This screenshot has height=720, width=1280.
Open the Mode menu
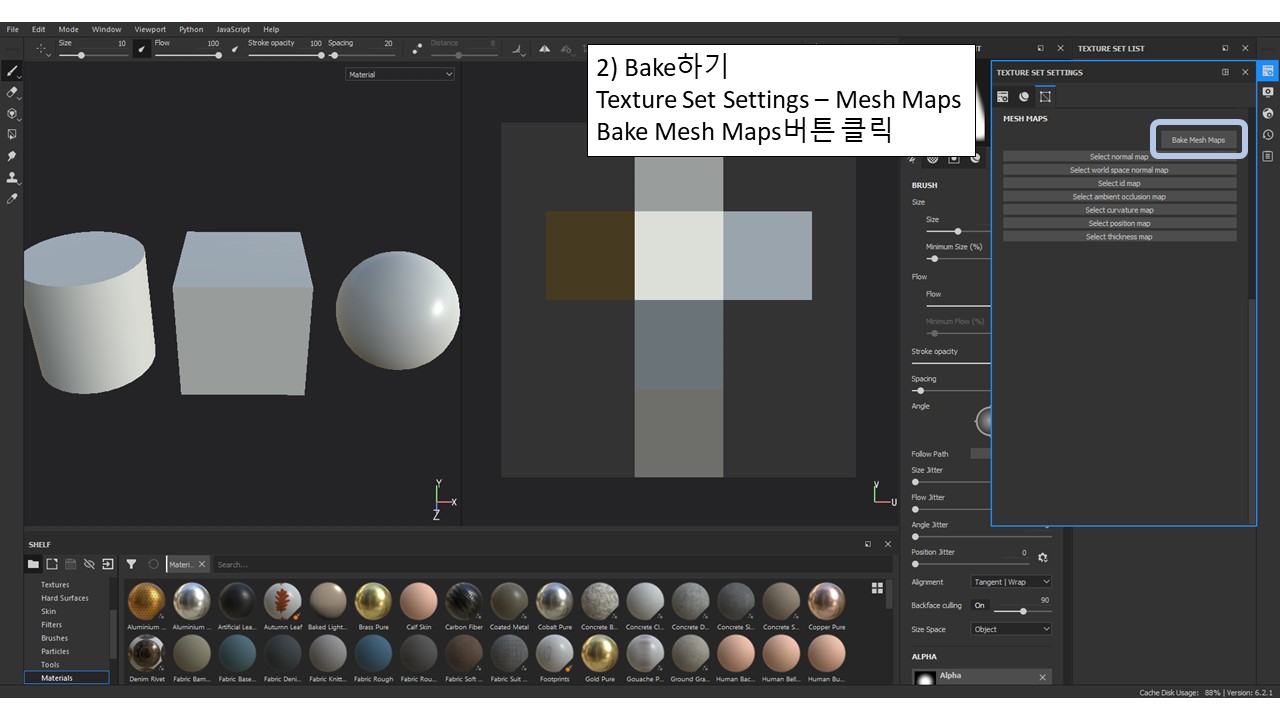pyautogui.click(x=68, y=29)
